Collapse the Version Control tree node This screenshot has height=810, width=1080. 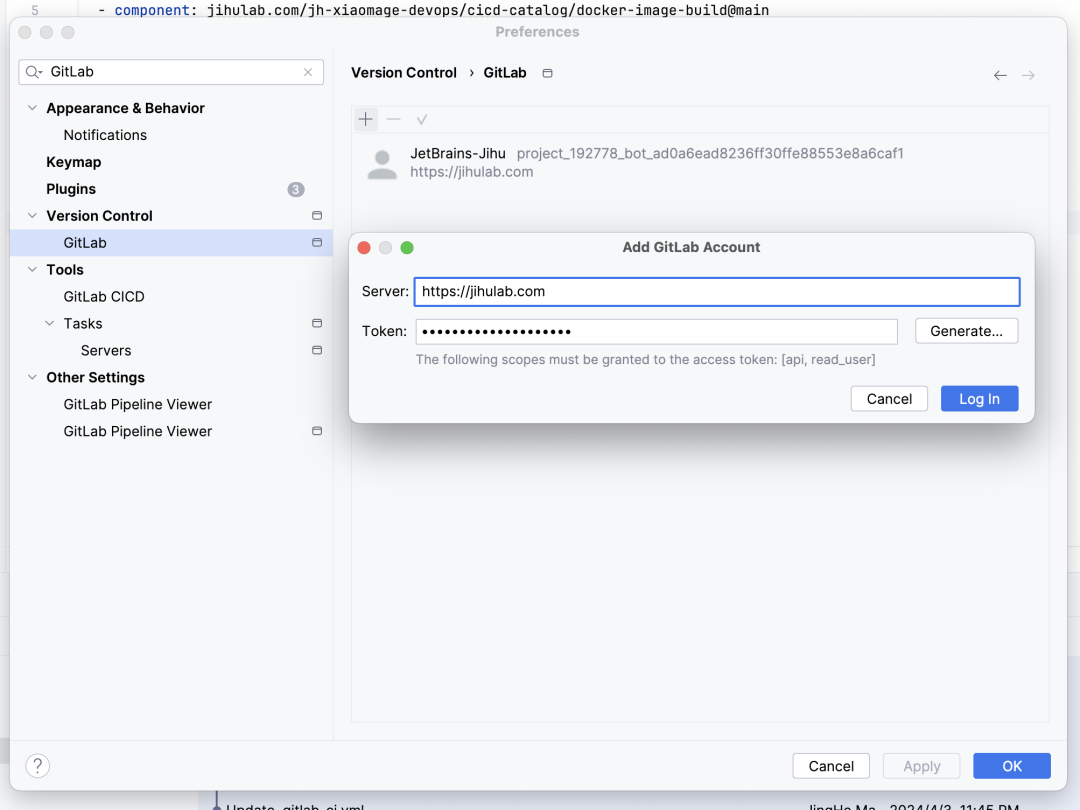pos(32,216)
